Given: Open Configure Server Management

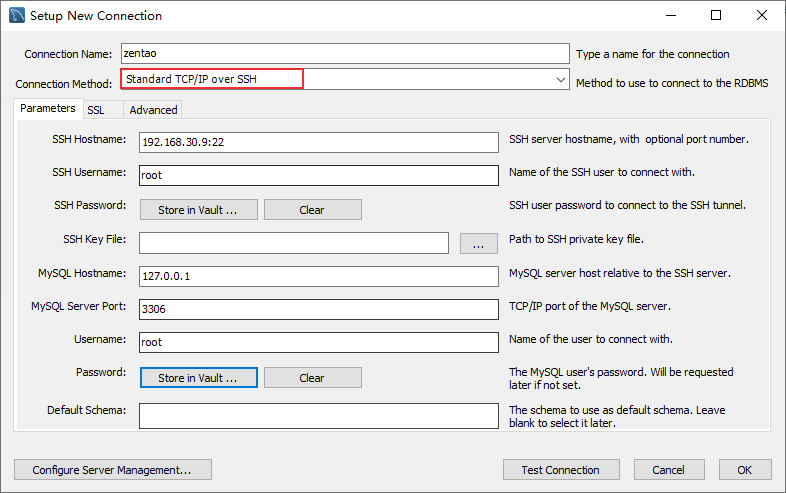Looking at the screenshot, I should tap(113, 470).
